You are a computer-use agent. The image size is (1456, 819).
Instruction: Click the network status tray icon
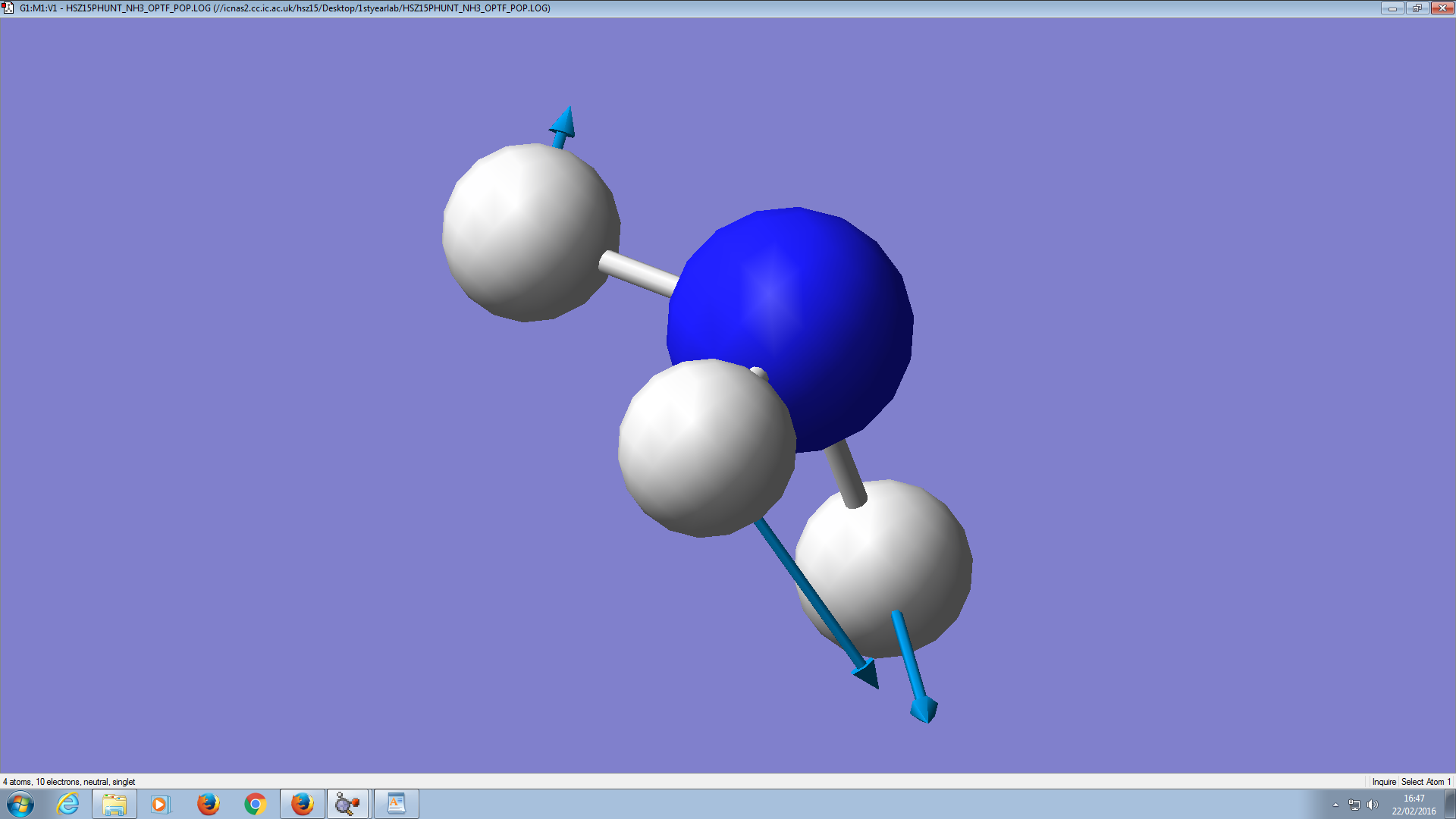pyautogui.click(x=1354, y=805)
